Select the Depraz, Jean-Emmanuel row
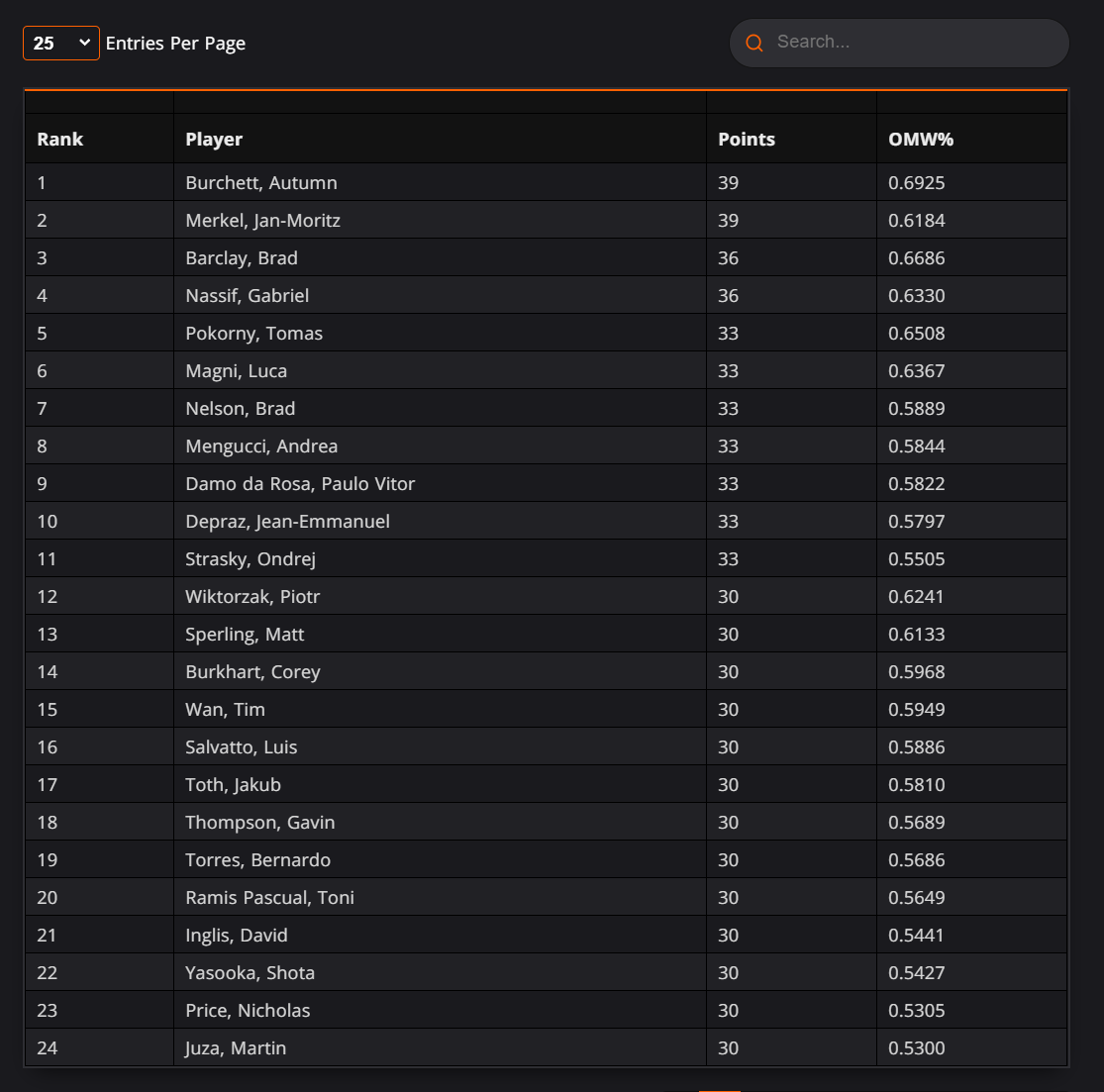Viewport: 1104px width, 1092px height. (x=547, y=521)
